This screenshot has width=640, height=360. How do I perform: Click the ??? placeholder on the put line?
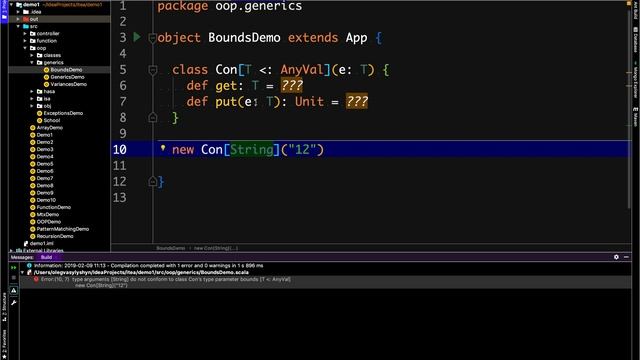point(357,102)
